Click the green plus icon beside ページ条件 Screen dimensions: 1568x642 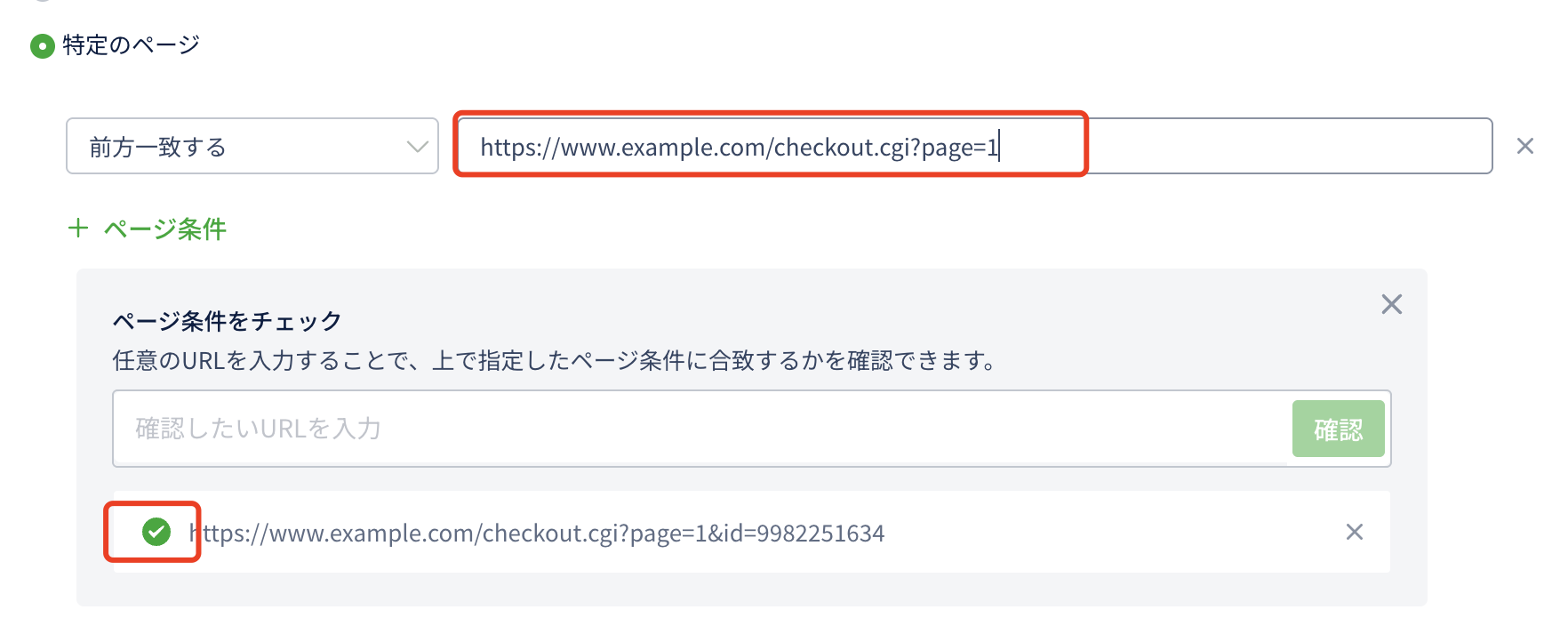point(78,229)
